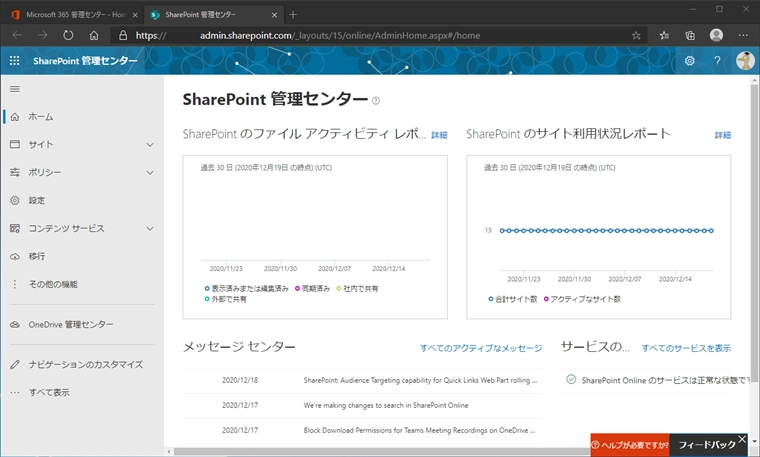
Task: Toggle 合計サイト数 legend series
Action: pyautogui.click(x=513, y=299)
